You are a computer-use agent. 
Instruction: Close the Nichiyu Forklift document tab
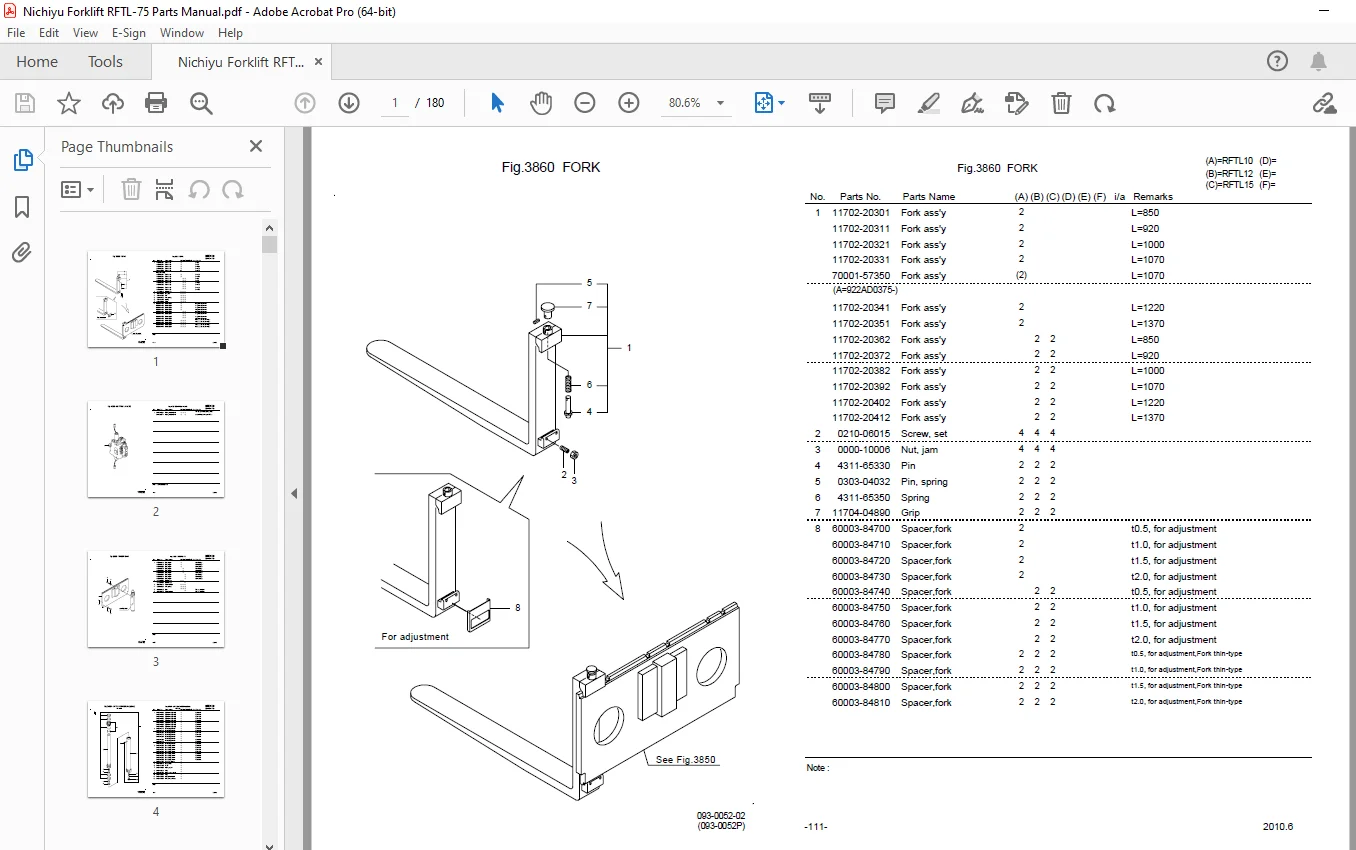[x=319, y=61]
